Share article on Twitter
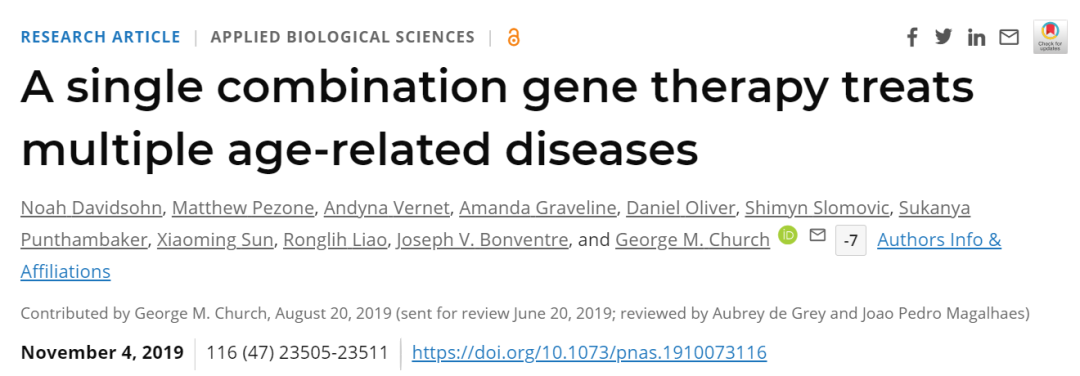Image resolution: width=1080 pixels, height=376 pixels. point(944,37)
